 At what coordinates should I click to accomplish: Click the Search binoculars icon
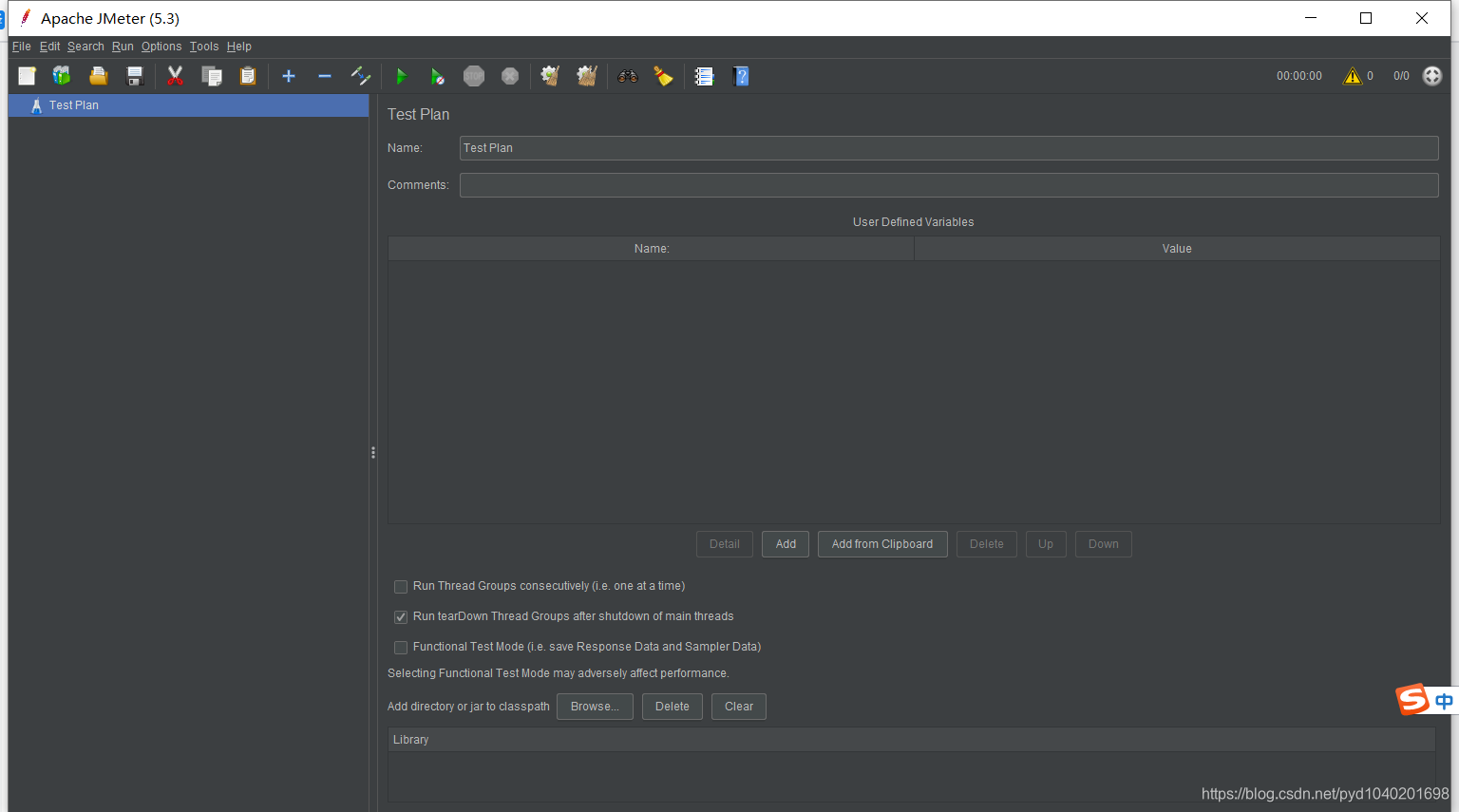[x=627, y=76]
